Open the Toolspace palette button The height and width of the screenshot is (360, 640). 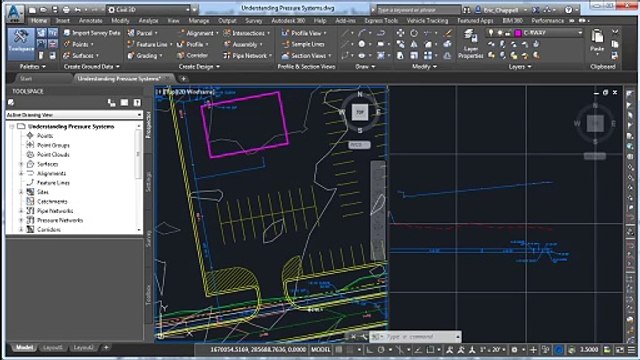(21, 44)
